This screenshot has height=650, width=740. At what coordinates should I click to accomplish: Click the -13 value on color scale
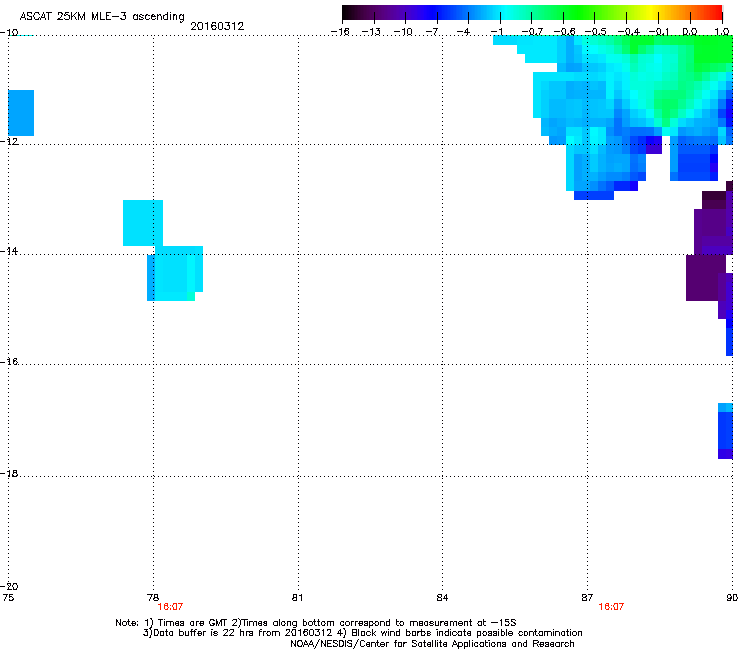(371, 32)
